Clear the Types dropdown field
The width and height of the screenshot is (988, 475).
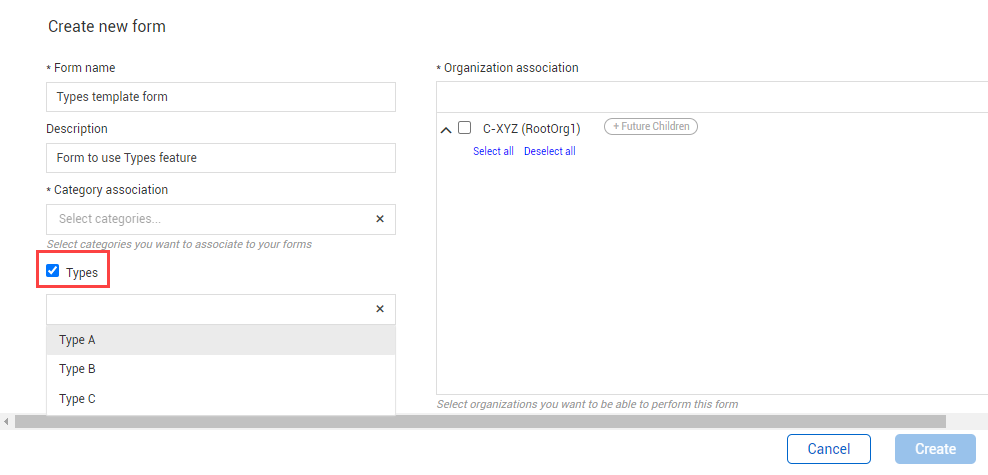click(x=380, y=309)
